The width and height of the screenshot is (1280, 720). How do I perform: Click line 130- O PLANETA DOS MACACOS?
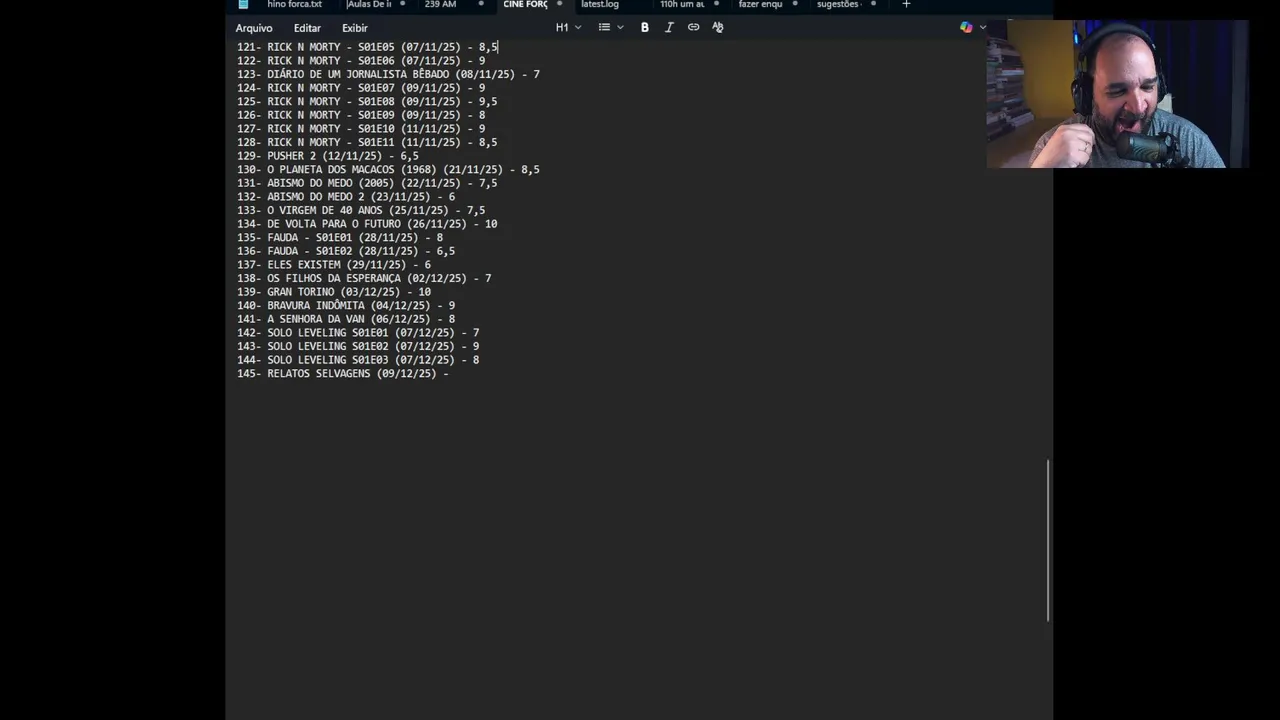click(x=388, y=170)
